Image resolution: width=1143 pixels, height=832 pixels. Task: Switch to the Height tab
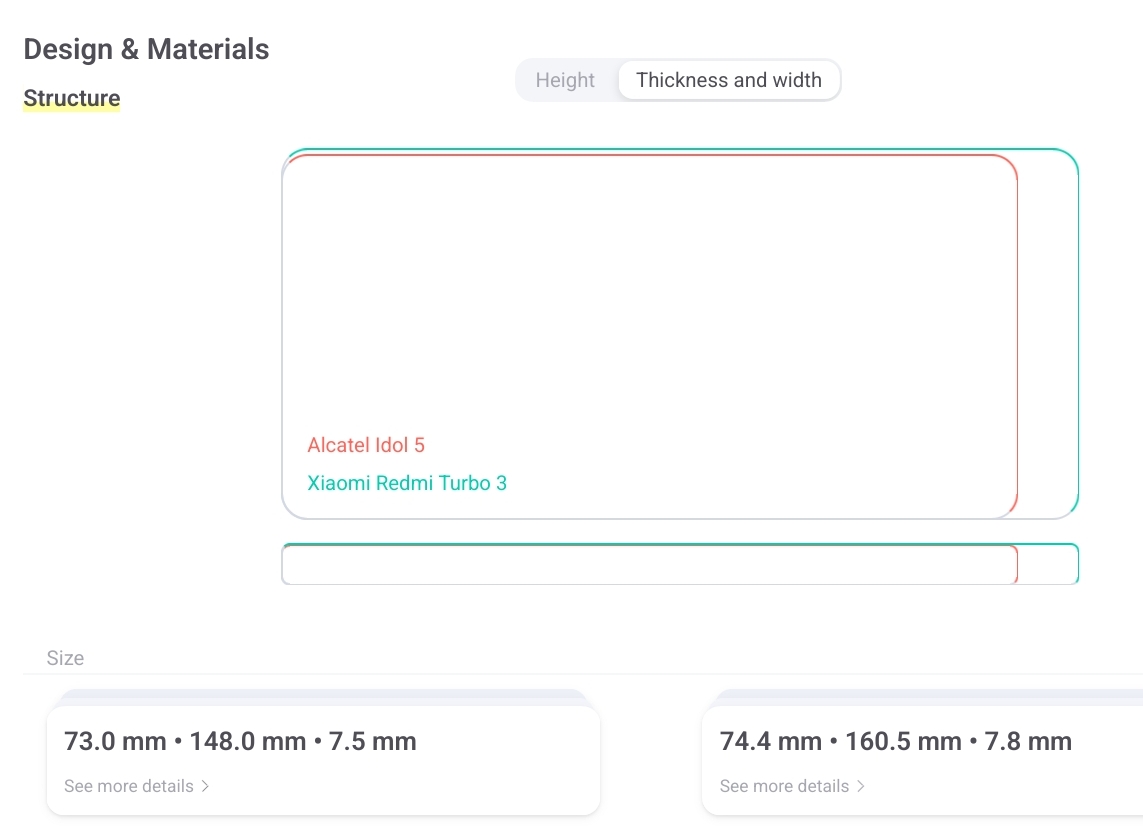[565, 80]
